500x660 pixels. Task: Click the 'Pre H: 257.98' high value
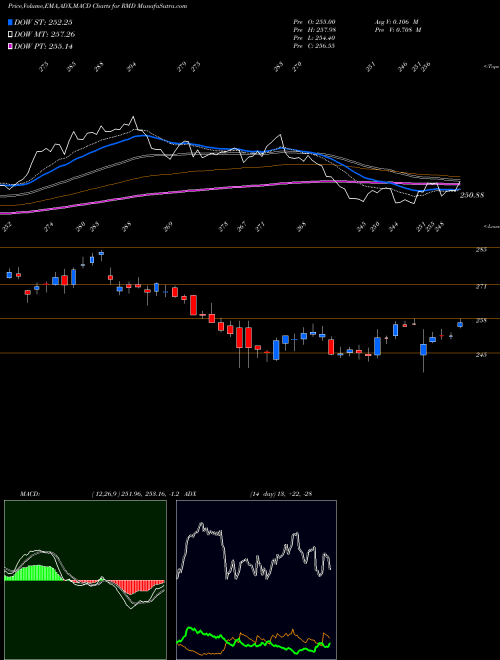tap(314, 30)
